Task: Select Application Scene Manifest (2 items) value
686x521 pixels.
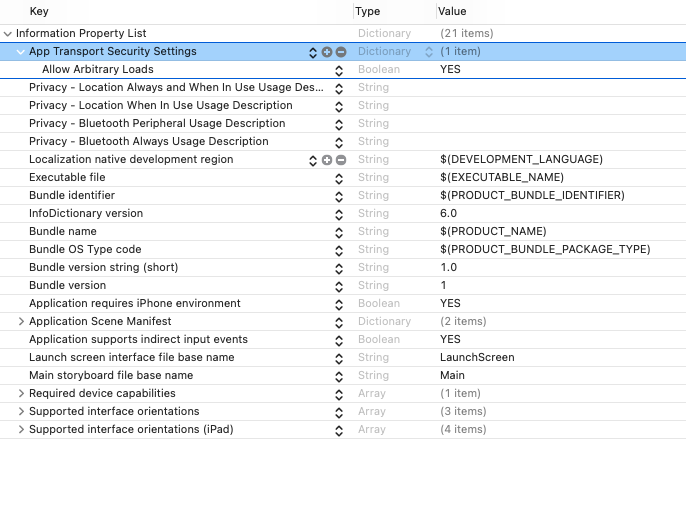Action: coord(463,322)
